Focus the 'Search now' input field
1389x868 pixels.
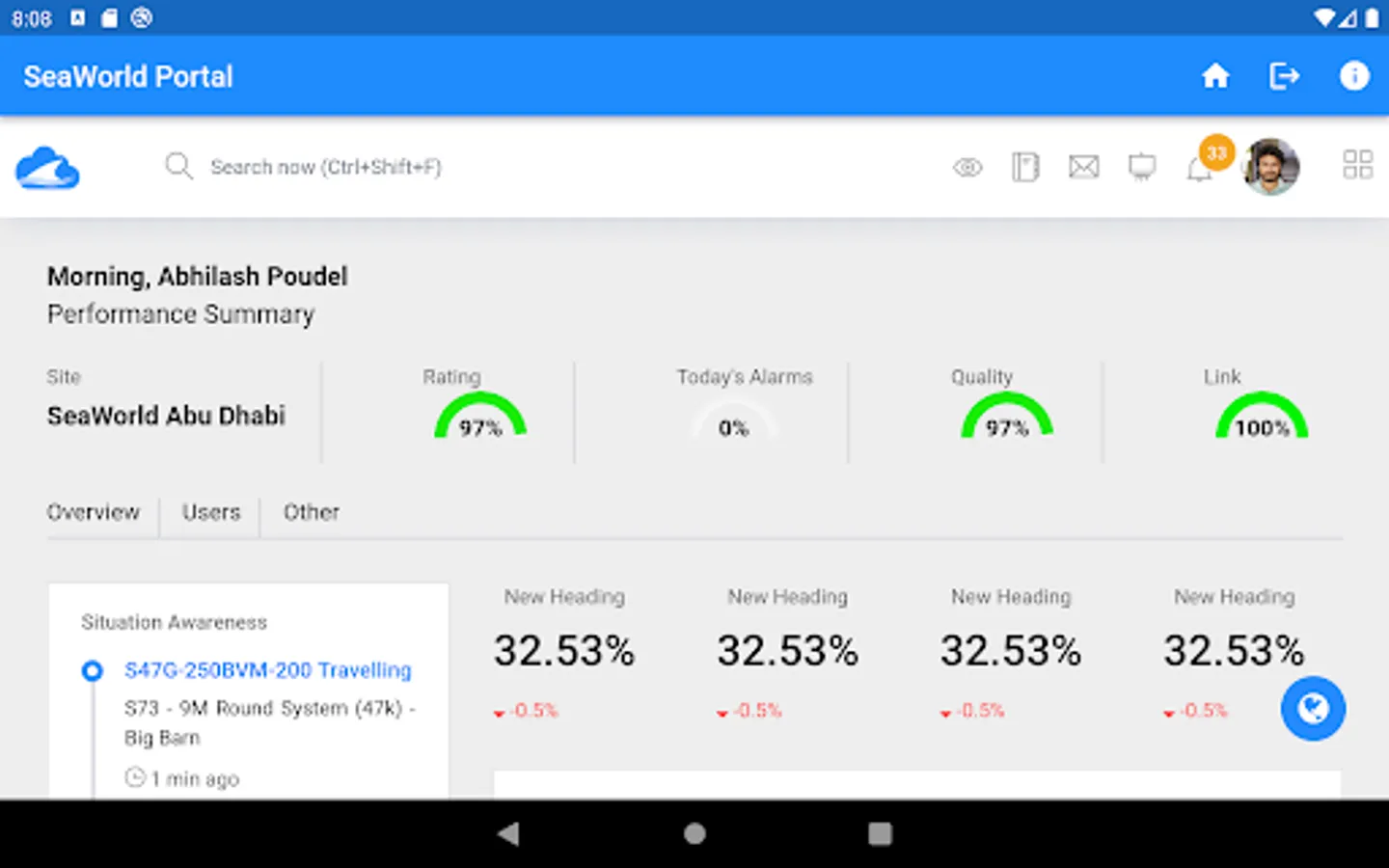[x=326, y=167]
